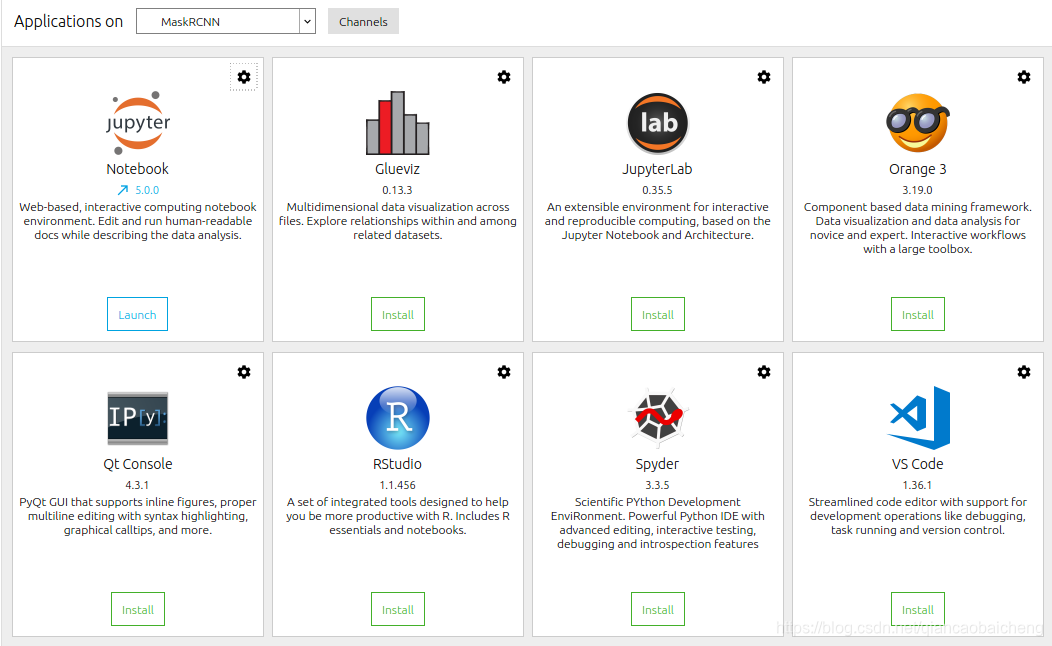Launch Jupyter Notebook

coord(138,314)
